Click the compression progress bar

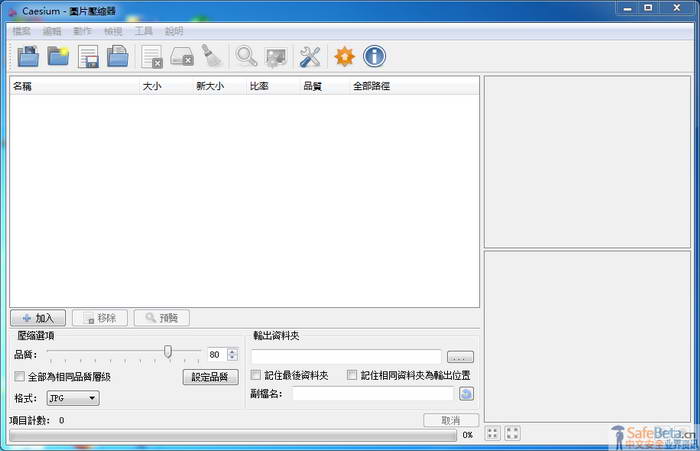(233, 435)
